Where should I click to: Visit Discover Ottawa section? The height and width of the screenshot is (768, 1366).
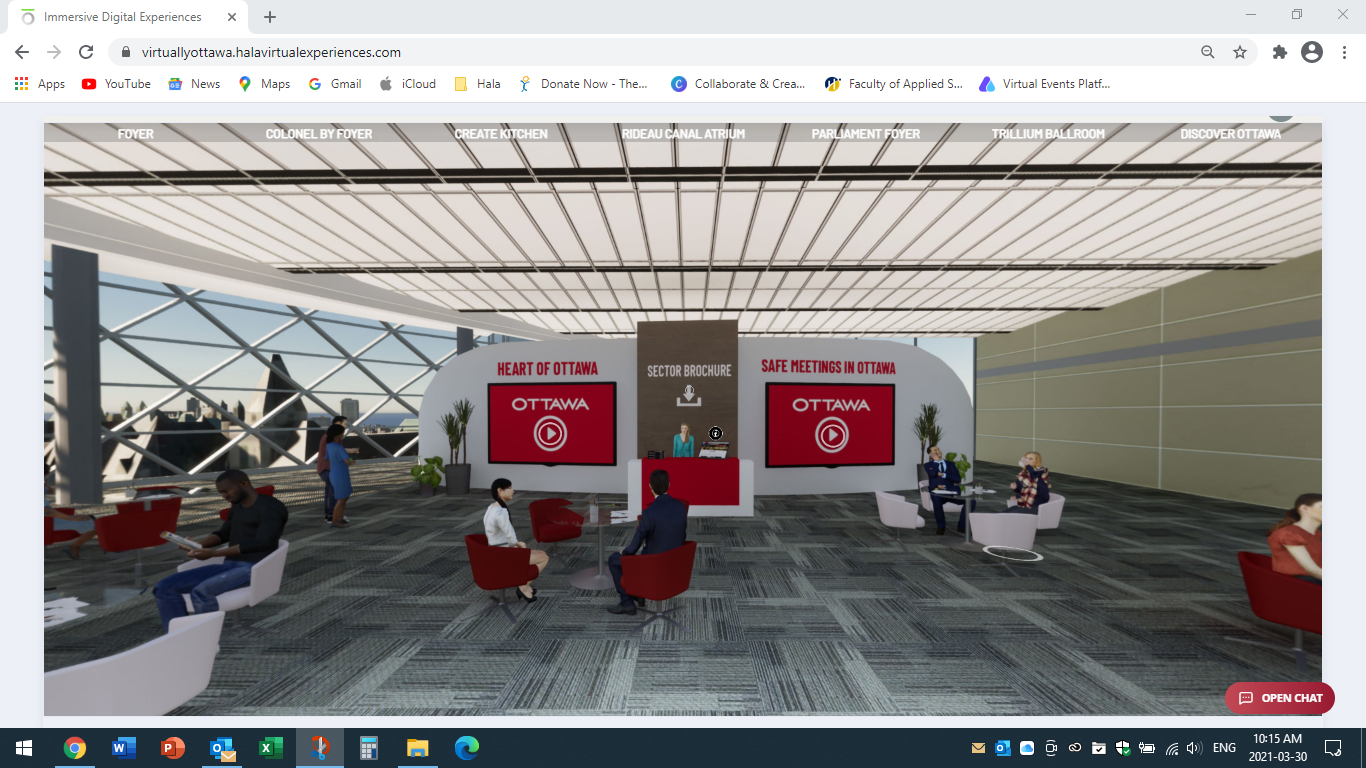pyautogui.click(x=1230, y=134)
